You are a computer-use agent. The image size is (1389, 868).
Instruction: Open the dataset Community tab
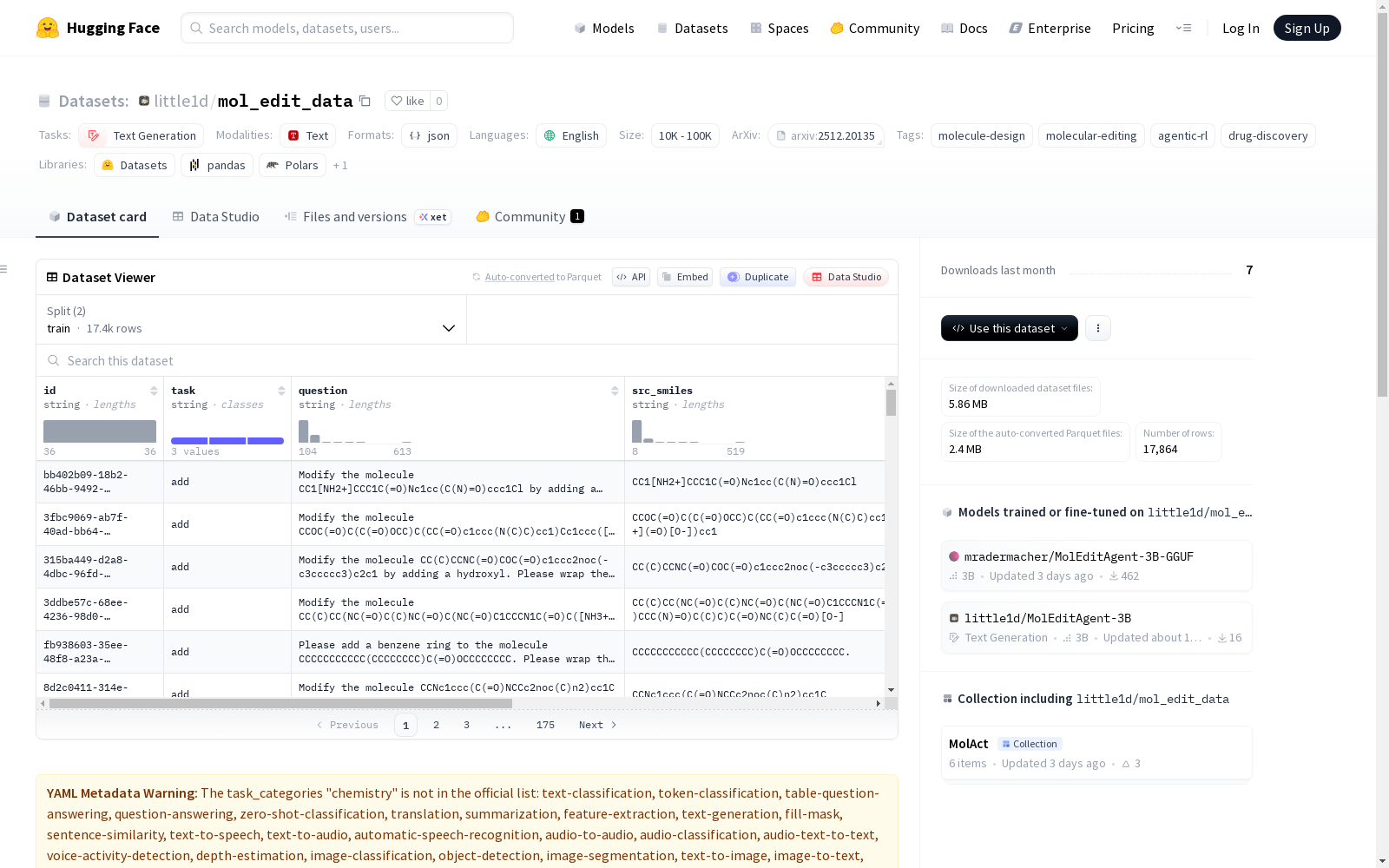[530, 217]
